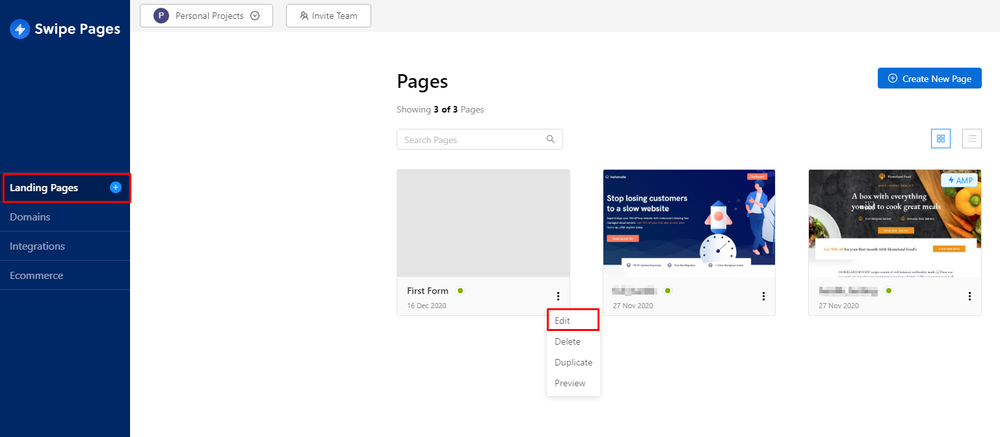The height and width of the screenshot is (437, 1000).
Task: Switch to grid view icon
Action: (941, 138)
